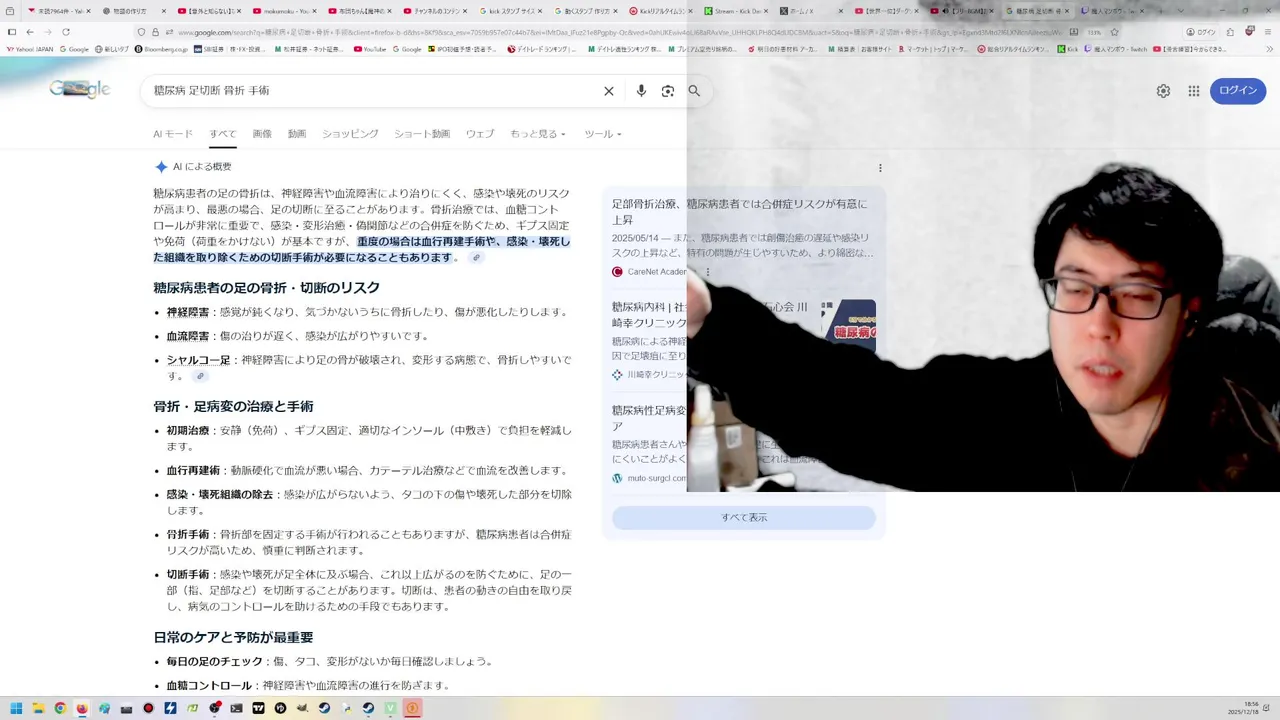
Task: Expand the もっと見る dropdown
Action: coord(538,134)
